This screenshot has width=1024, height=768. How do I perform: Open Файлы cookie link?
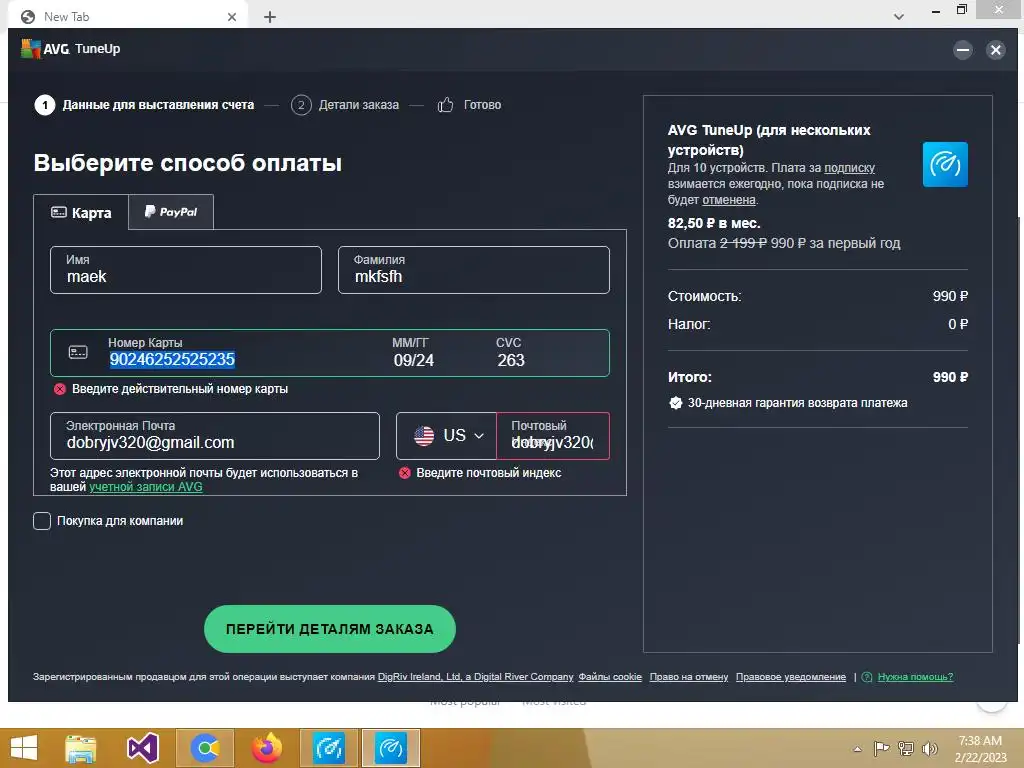(610, 677)
